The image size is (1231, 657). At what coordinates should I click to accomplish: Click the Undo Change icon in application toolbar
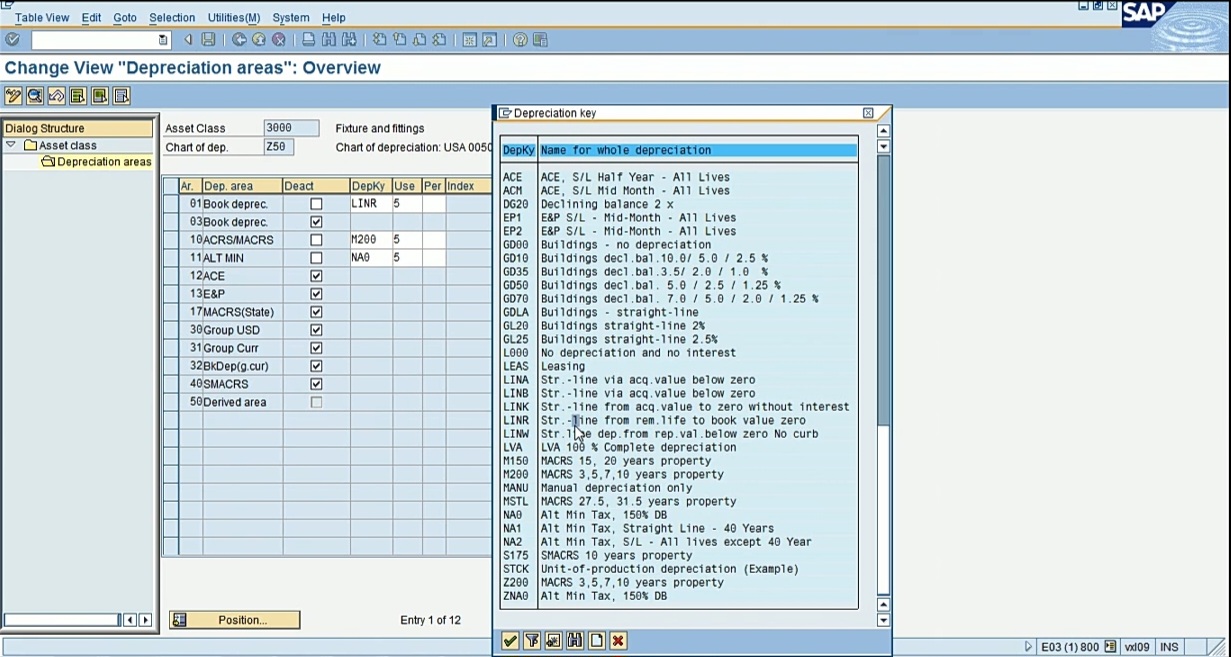(x=57, y=96)
